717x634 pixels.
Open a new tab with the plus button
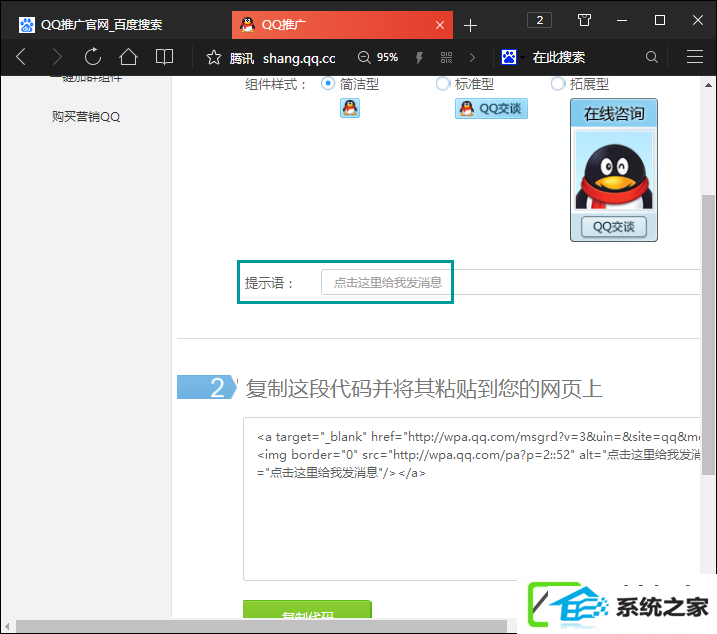click(470, 26)
